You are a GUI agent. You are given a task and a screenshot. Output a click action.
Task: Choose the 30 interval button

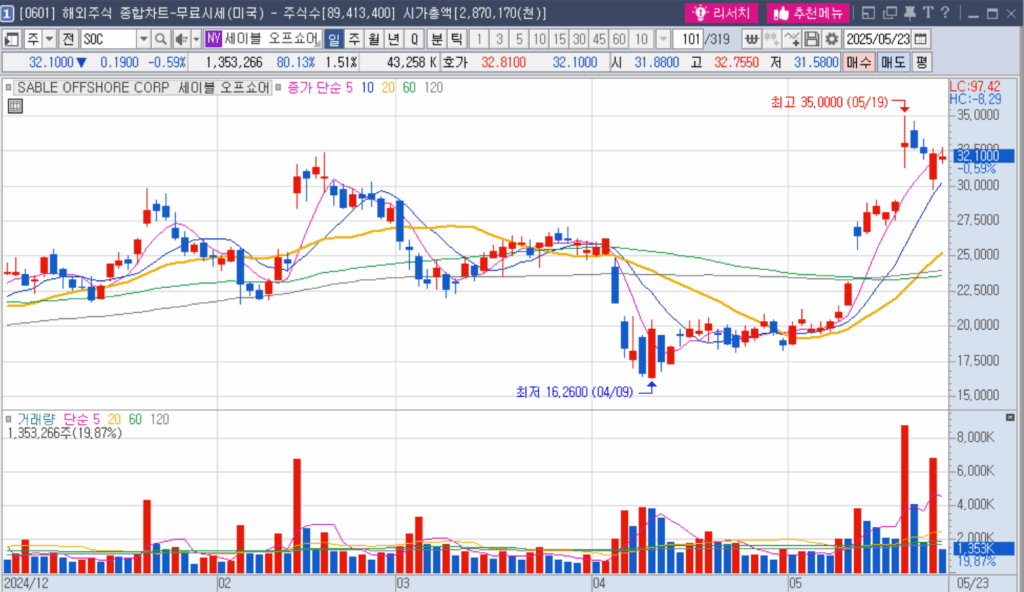coord(579,39)
